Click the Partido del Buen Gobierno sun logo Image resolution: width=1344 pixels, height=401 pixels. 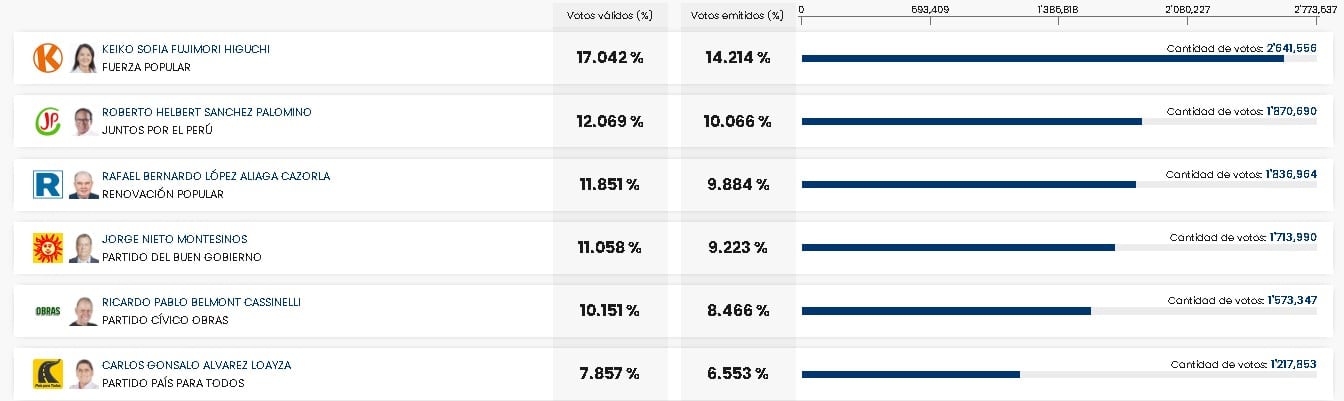coord(47,248)
